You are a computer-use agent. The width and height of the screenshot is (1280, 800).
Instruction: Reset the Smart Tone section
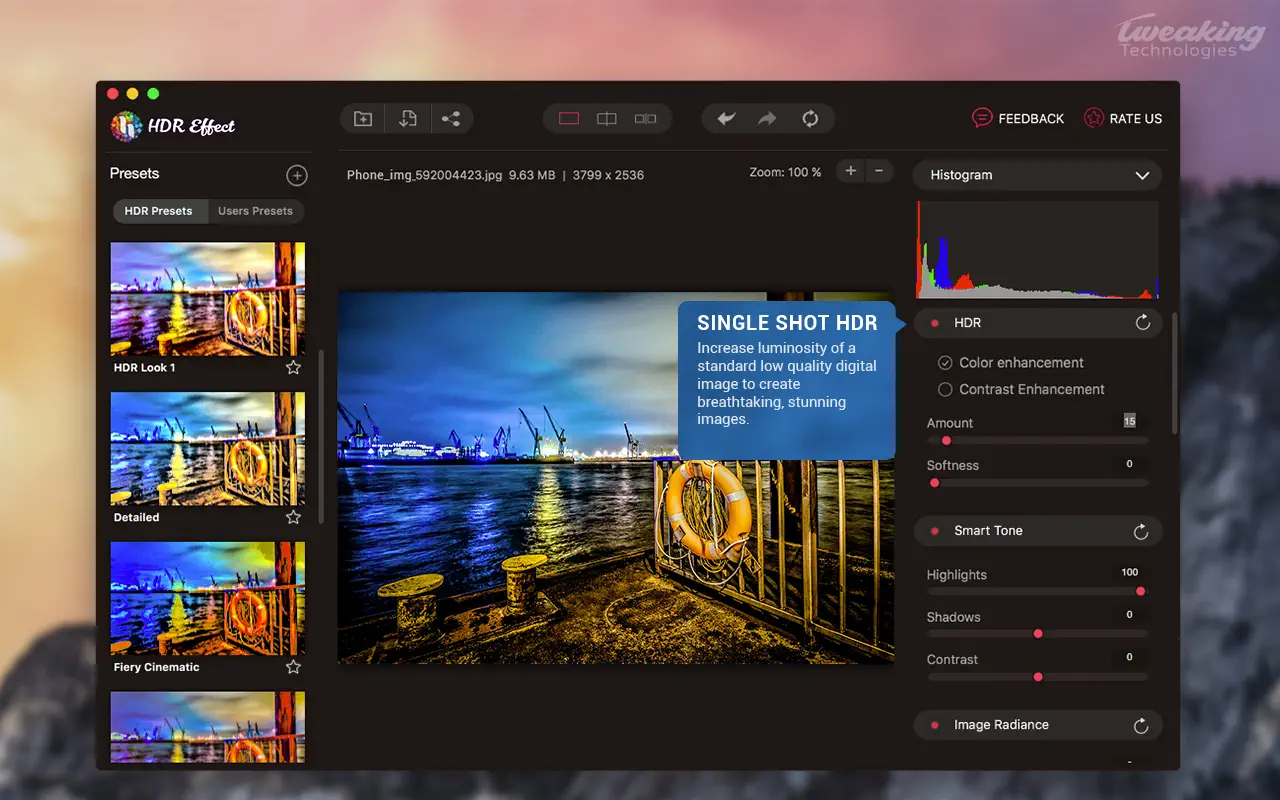pyautogui.click(x=1141, y=532)
